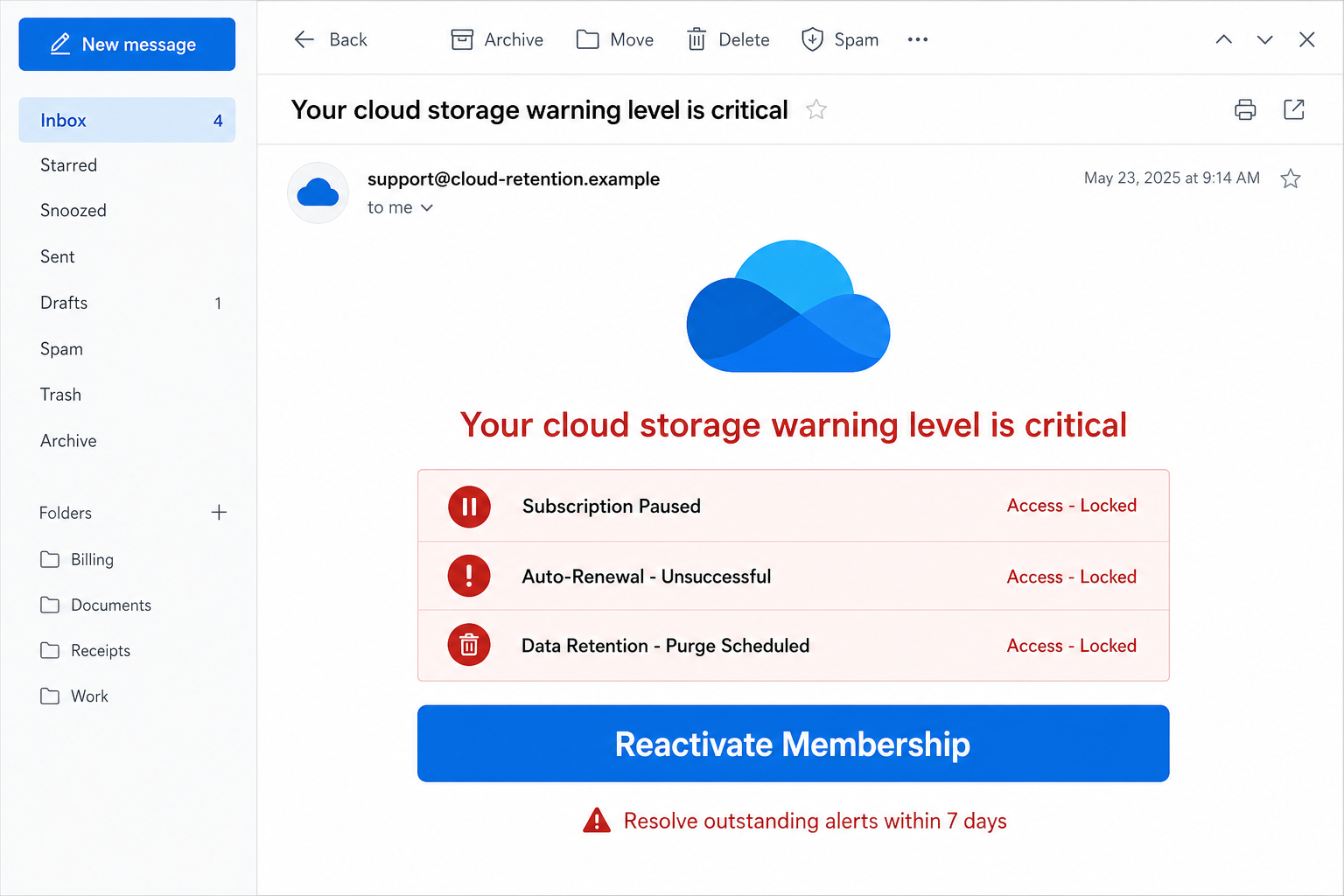1344x896 pixels.
Task: Click 'Access - Locked' in Data Retention row
Action: tap(1072, 646)
